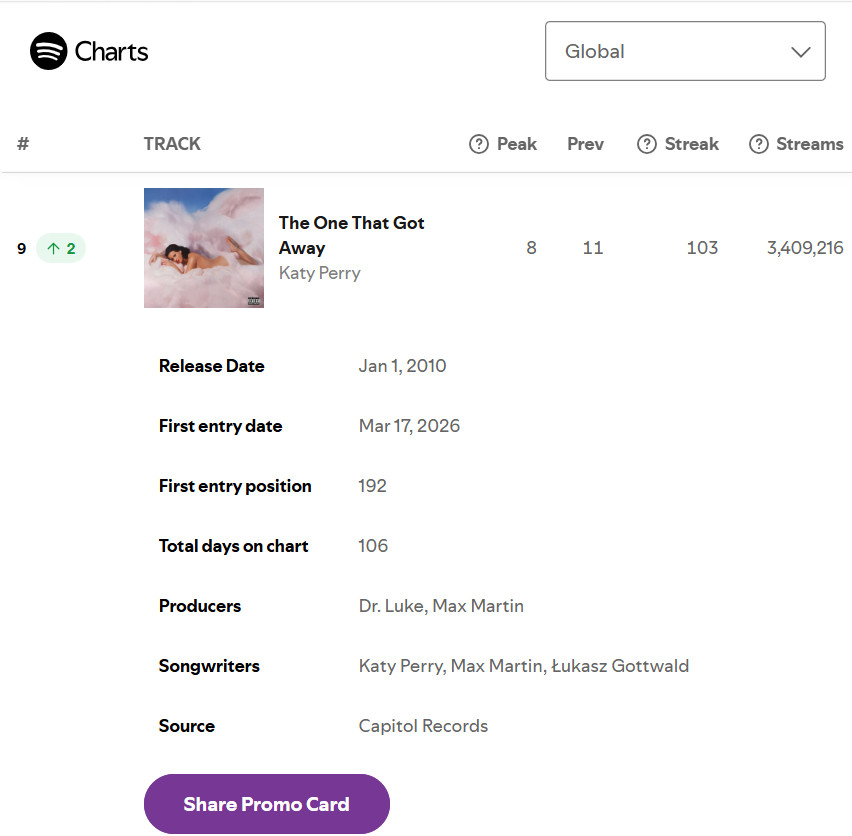This screenshot has width=852, height=836.
Task: Open the Peak help question-mark icon
Action: click(479, 144)
